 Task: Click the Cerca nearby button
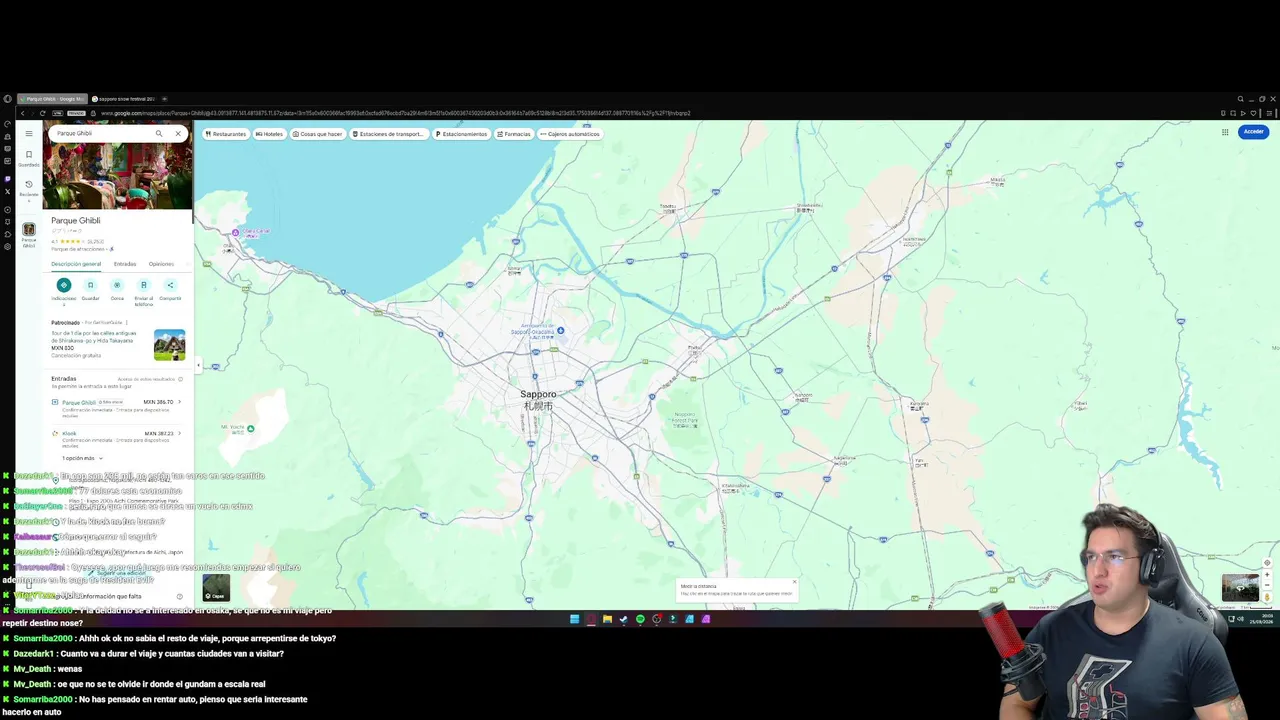point(117,285)
